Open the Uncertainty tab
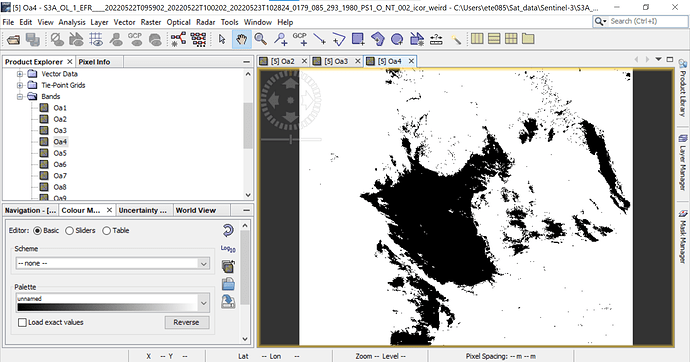Image resolution: width=690 pixels, height=362 pixels. click(143, 210)
